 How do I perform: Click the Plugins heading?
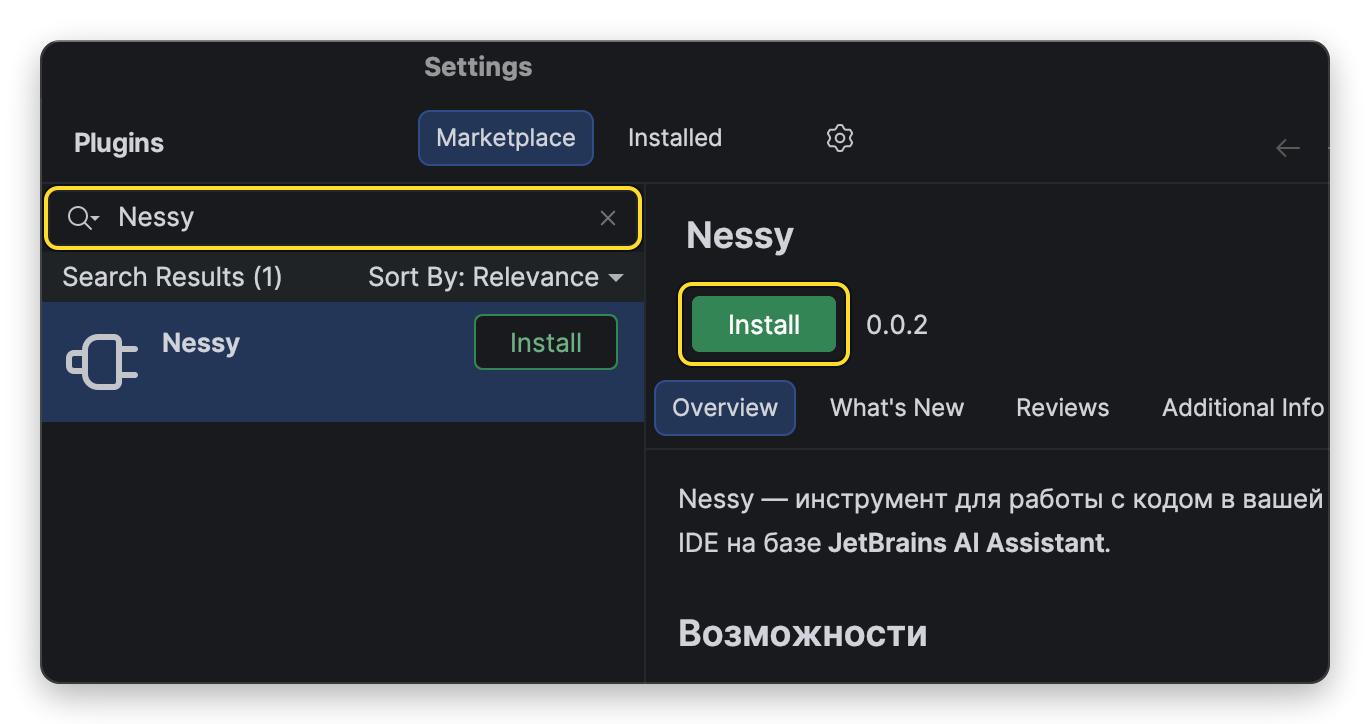(119, 143)
